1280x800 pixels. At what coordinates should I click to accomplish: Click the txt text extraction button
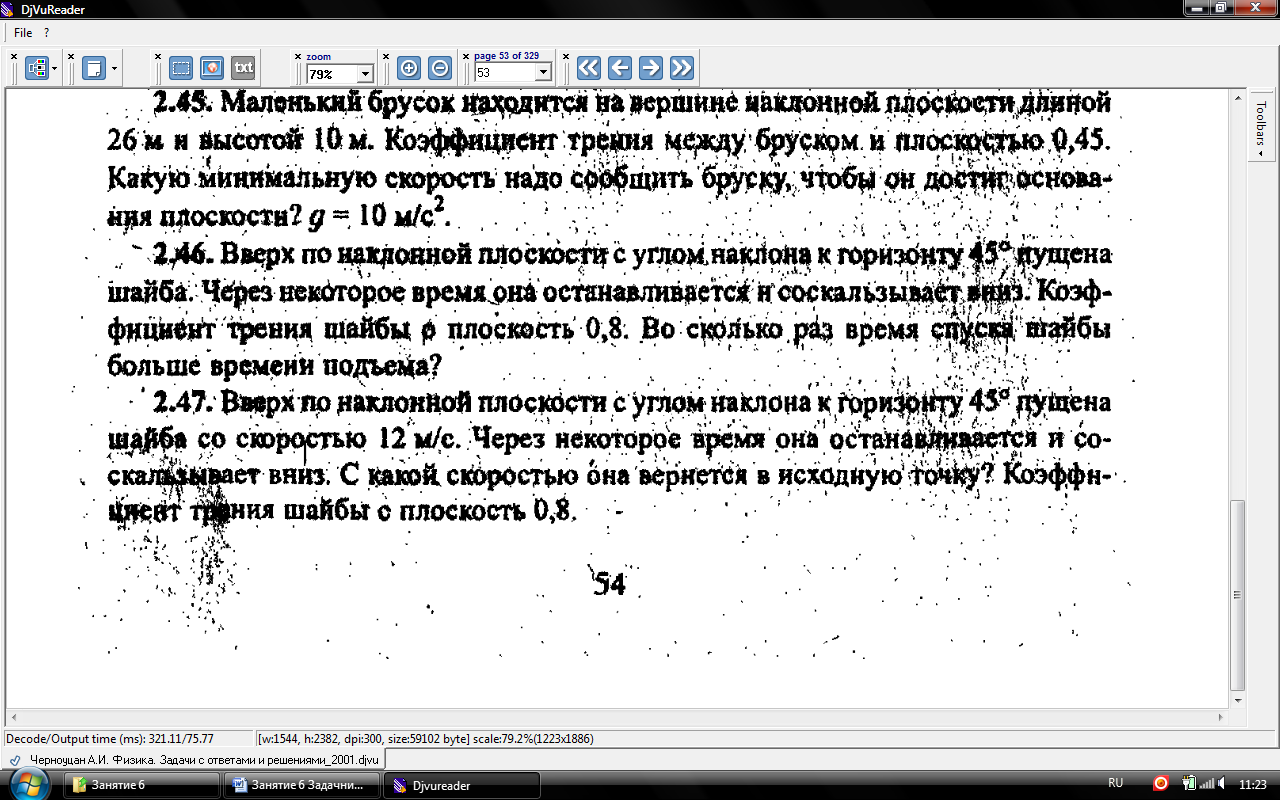pos(243,68)
